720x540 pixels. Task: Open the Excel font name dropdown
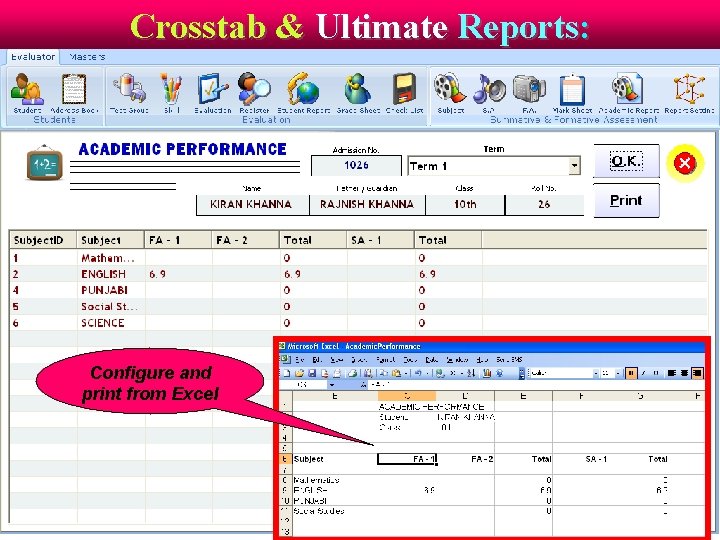[596, 373]
